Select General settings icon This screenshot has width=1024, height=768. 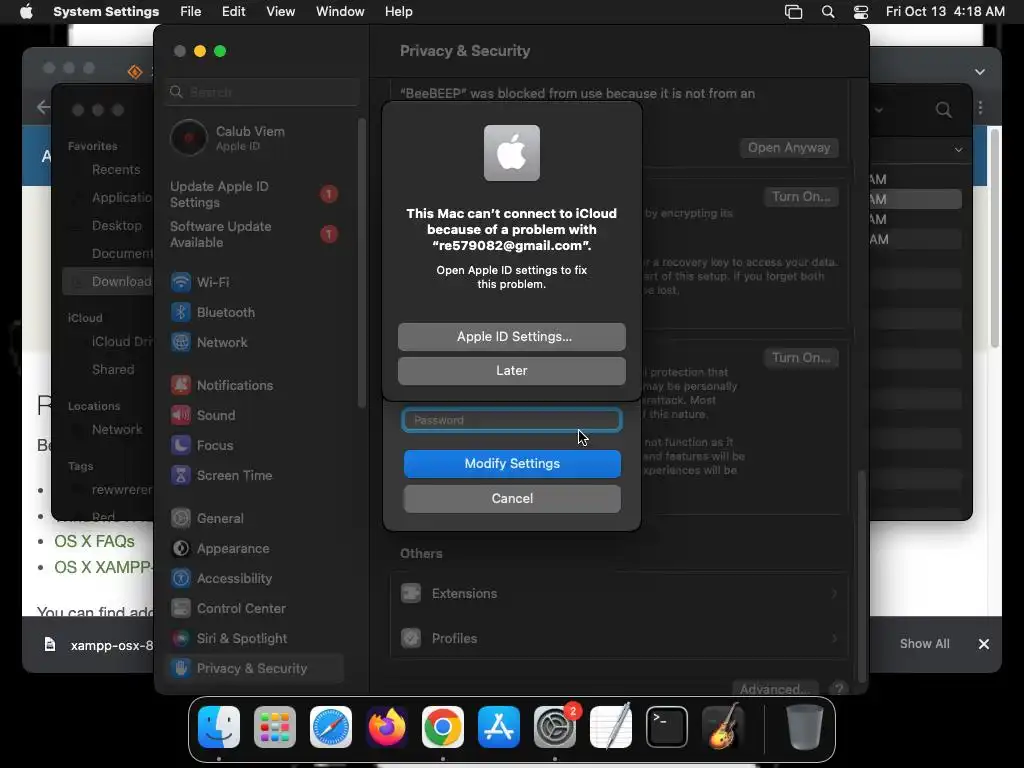[x=181, y=519]
